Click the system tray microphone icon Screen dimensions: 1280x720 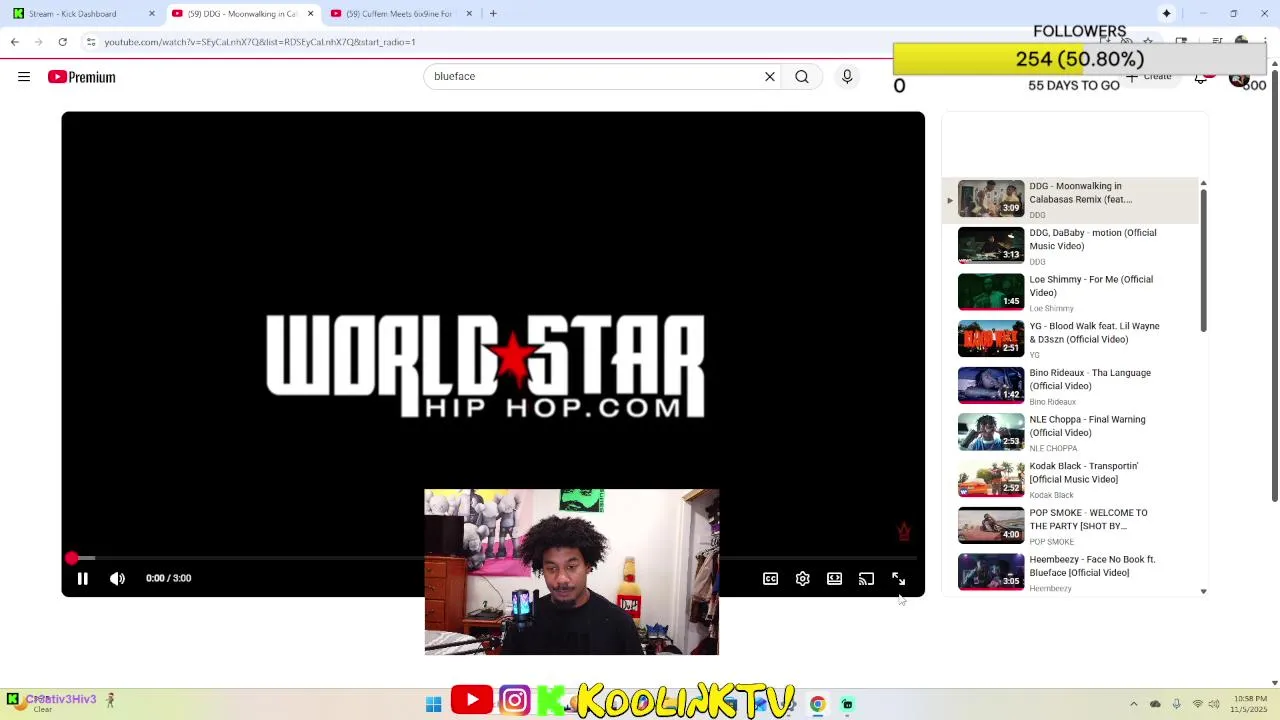click(x=1176, y=704)
